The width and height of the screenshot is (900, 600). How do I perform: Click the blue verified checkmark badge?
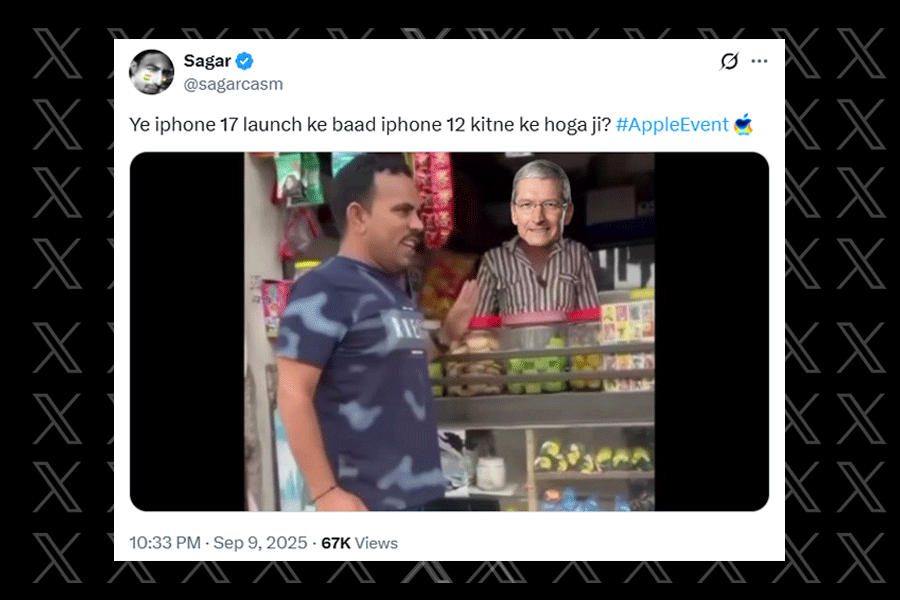click(245, 61)
